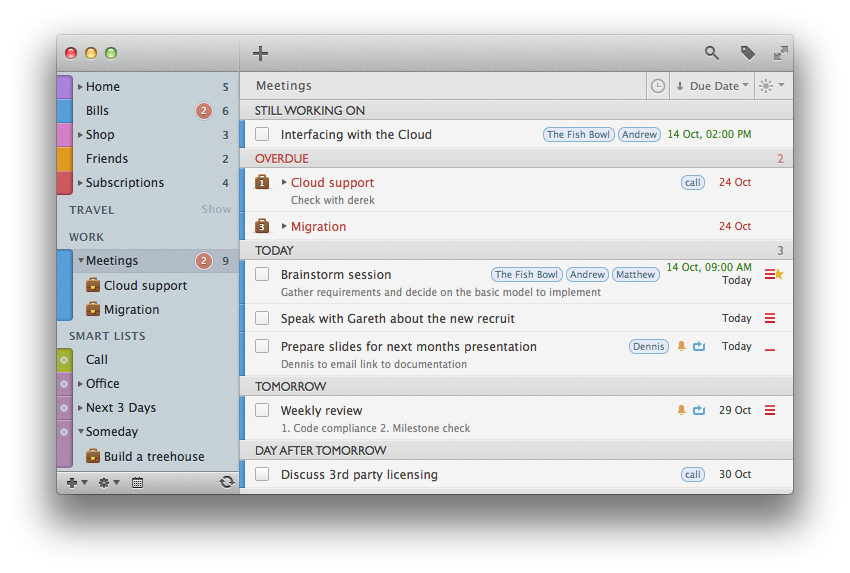The height and width of the screenshot is (573, 850).
Task: Check off Prepare slides task
Action: (262, 346)
